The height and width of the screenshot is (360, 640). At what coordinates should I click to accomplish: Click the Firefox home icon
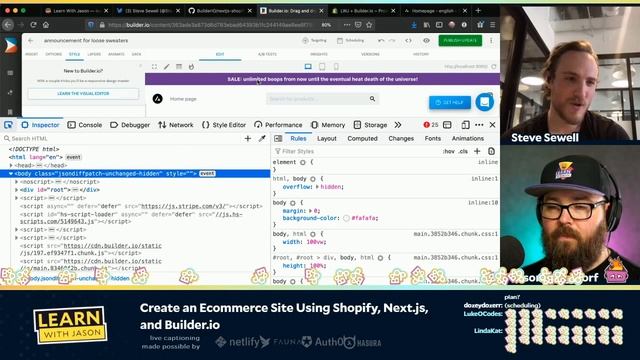46,25
